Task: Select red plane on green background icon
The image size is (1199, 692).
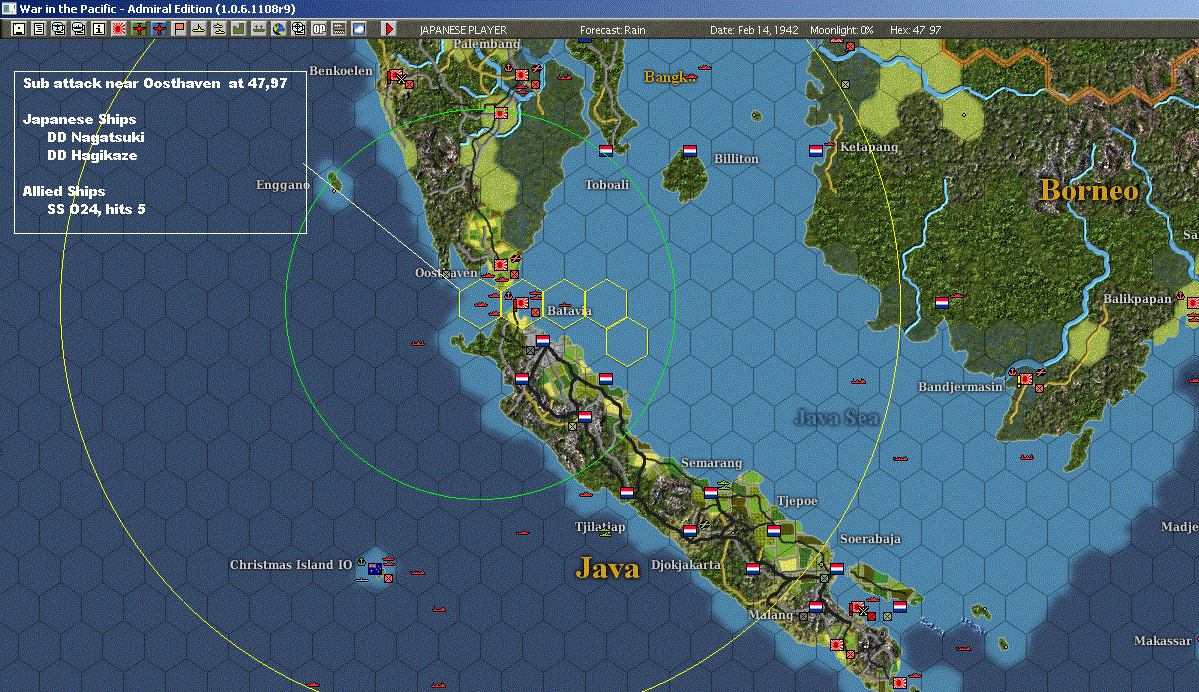Action: point(138,29)
